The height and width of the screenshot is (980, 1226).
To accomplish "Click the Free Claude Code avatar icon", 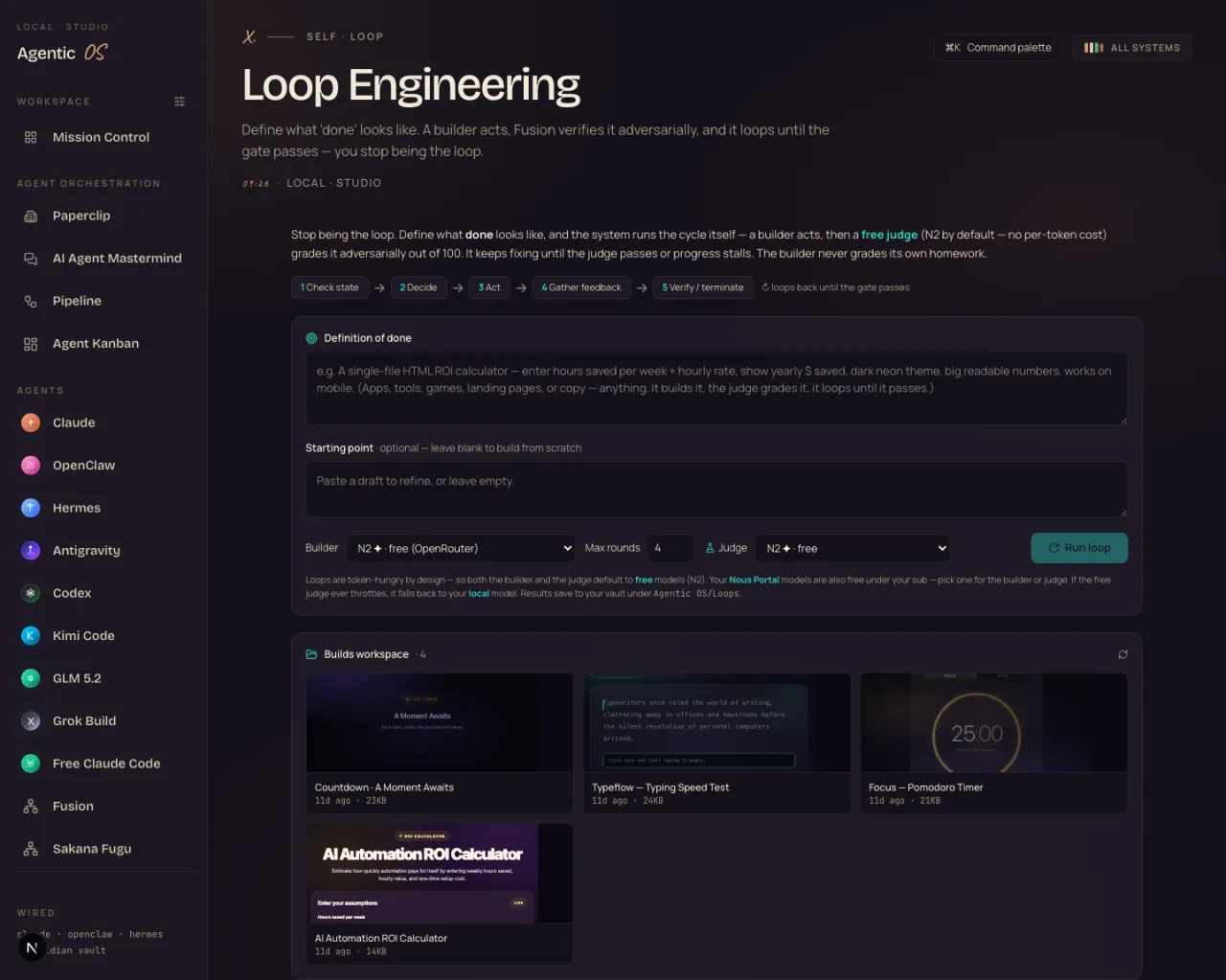I will (x=31, y=763).
